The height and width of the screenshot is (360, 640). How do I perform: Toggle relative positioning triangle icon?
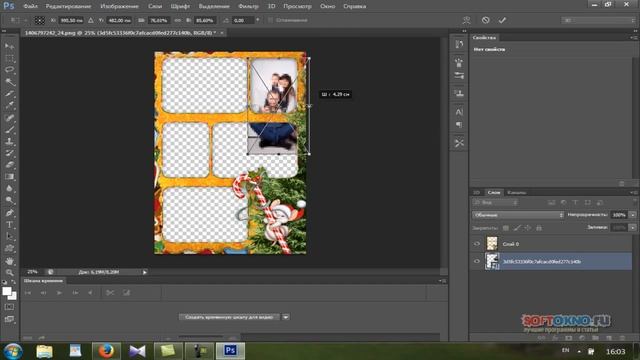click(91, 20)
